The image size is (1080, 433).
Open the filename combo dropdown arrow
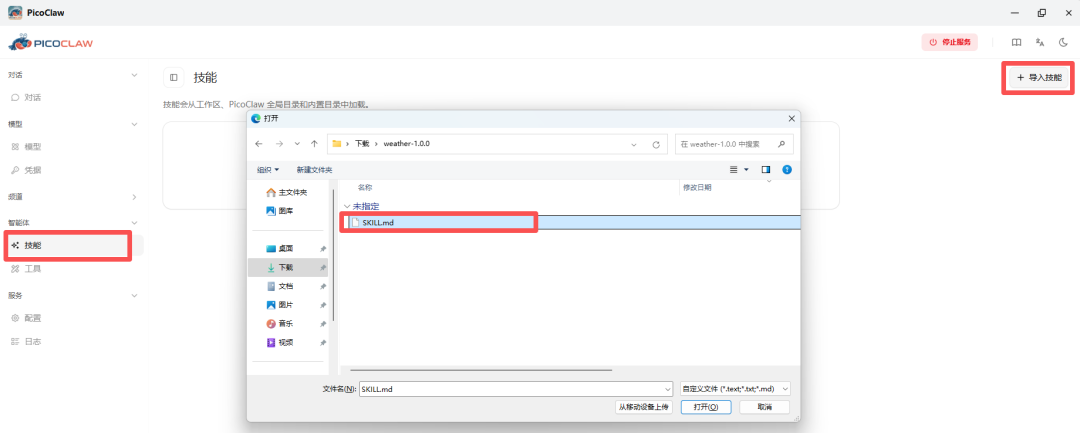(667, 389)
